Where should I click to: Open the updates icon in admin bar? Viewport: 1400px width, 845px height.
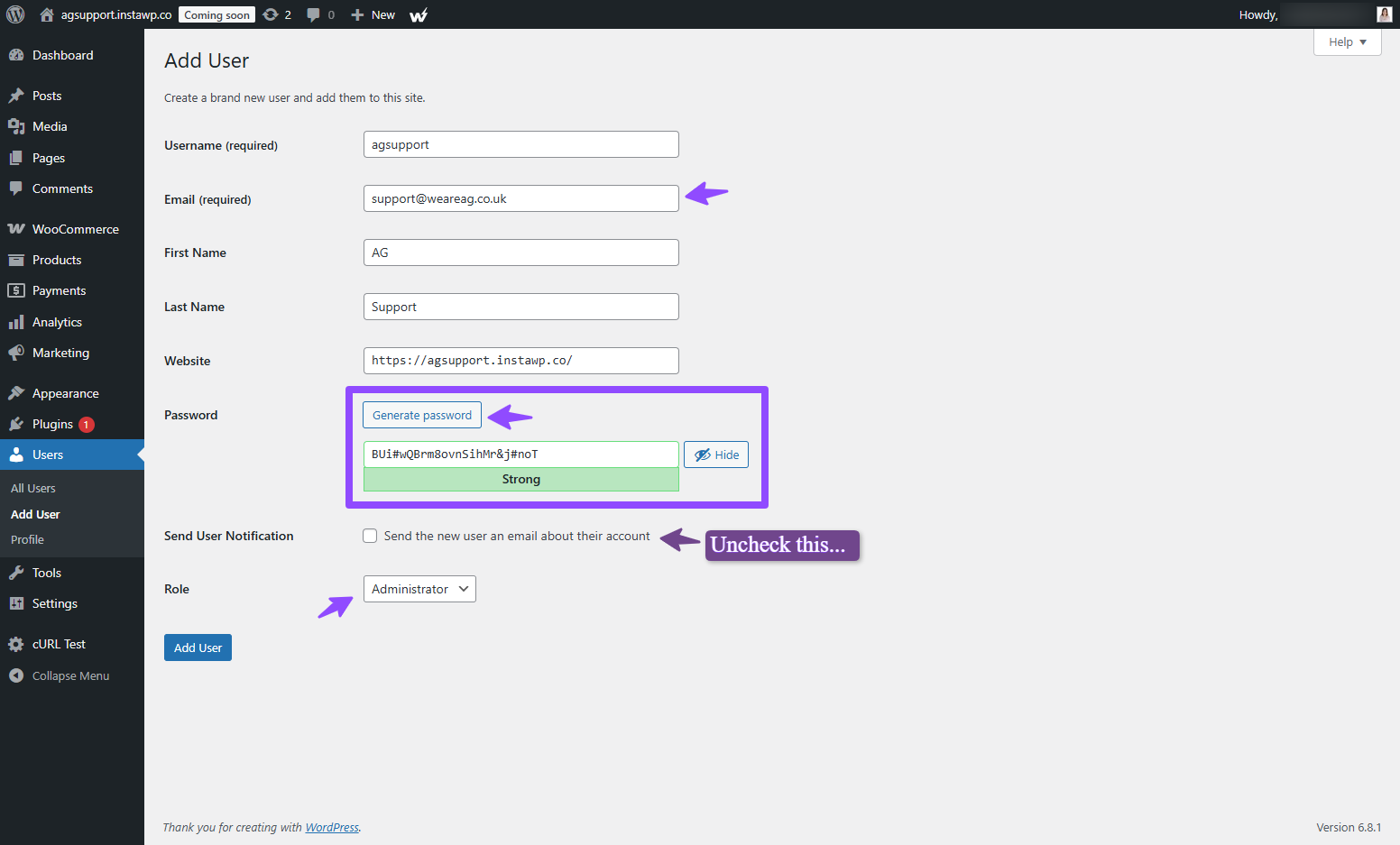(x=271, y=14)
